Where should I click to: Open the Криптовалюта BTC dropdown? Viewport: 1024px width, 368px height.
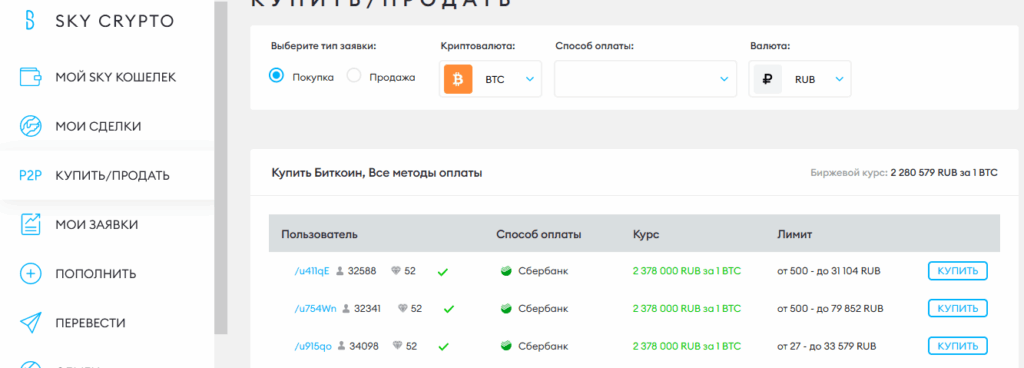[x=490, y=79]
